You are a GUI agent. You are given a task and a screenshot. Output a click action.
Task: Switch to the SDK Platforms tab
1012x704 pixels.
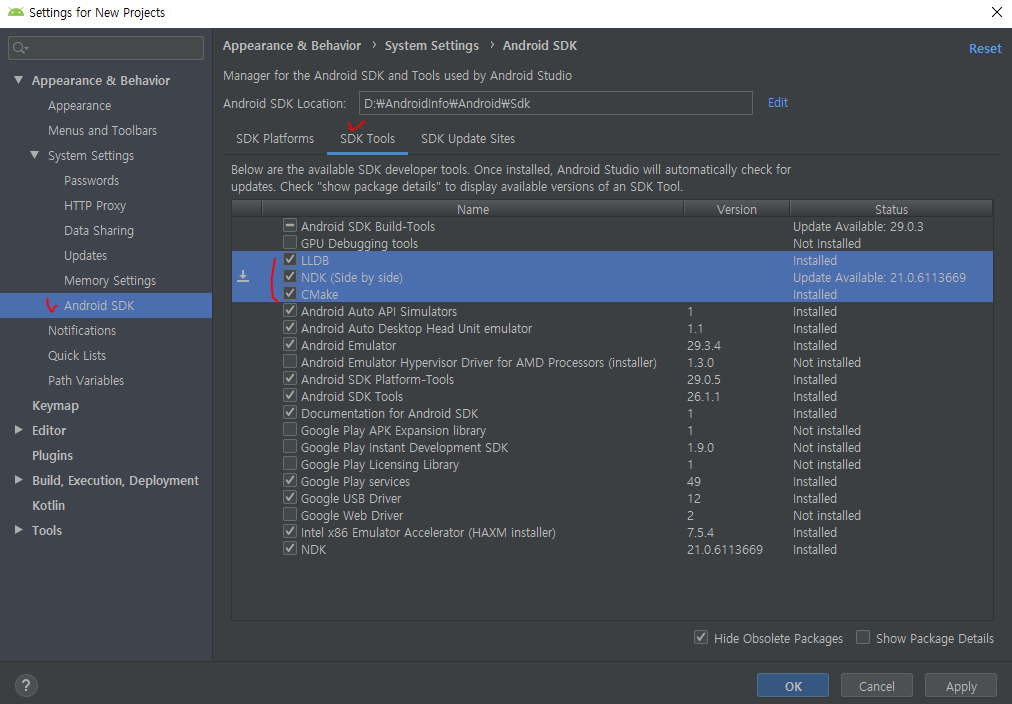(275, 139)
